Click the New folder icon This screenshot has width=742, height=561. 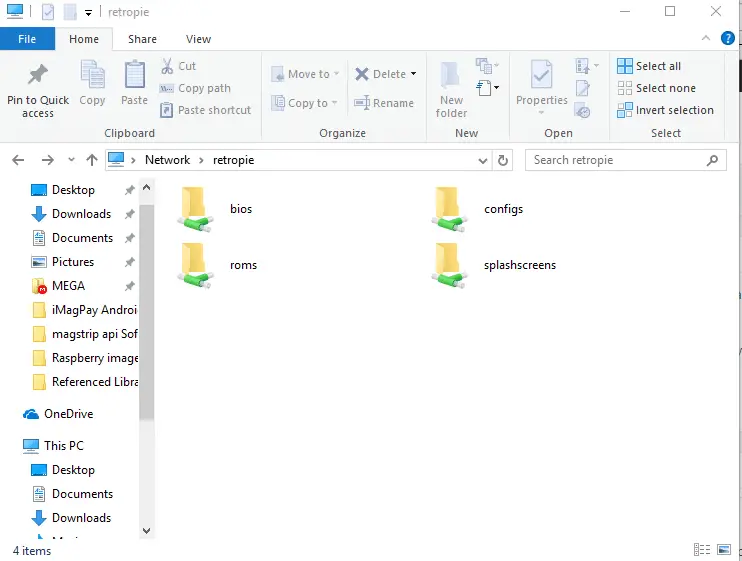450,76
